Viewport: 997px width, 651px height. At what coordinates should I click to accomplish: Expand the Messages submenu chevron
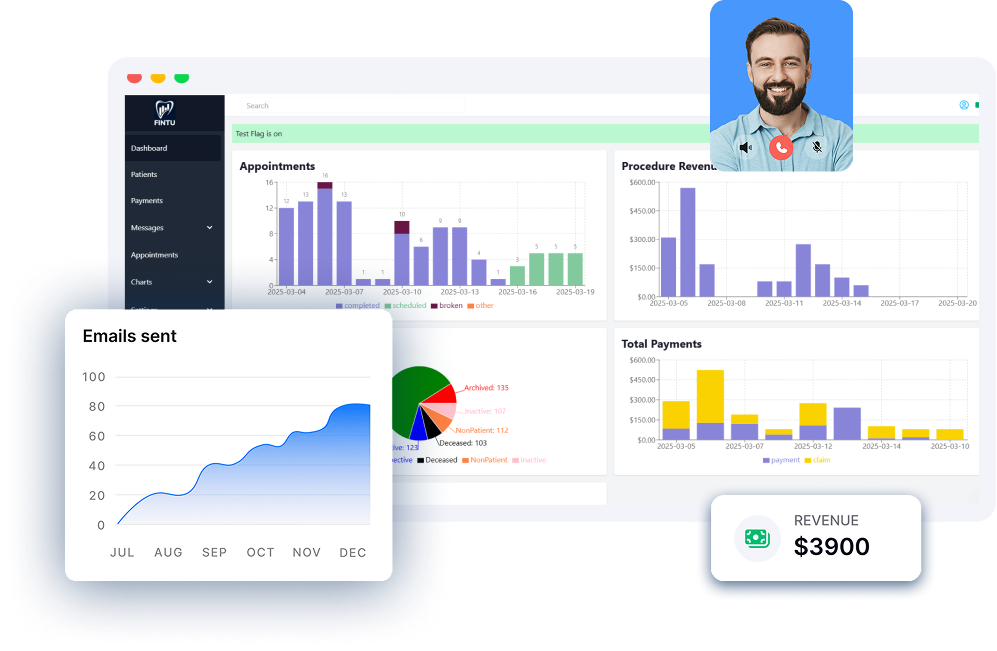coord(210,228)
